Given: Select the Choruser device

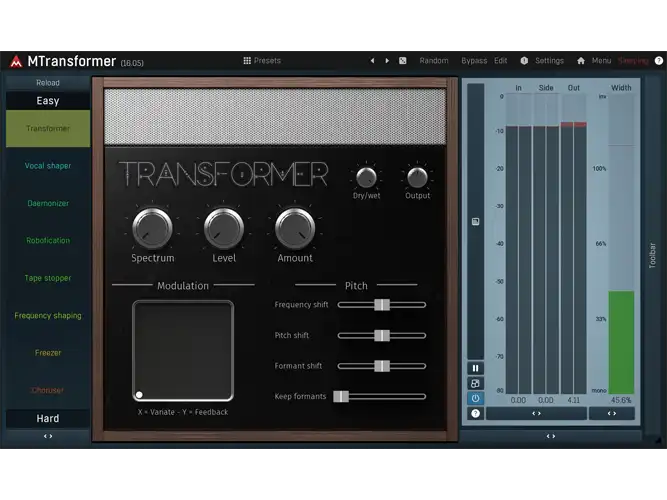Looking at the screenshot, I should [x=48, y=390].
